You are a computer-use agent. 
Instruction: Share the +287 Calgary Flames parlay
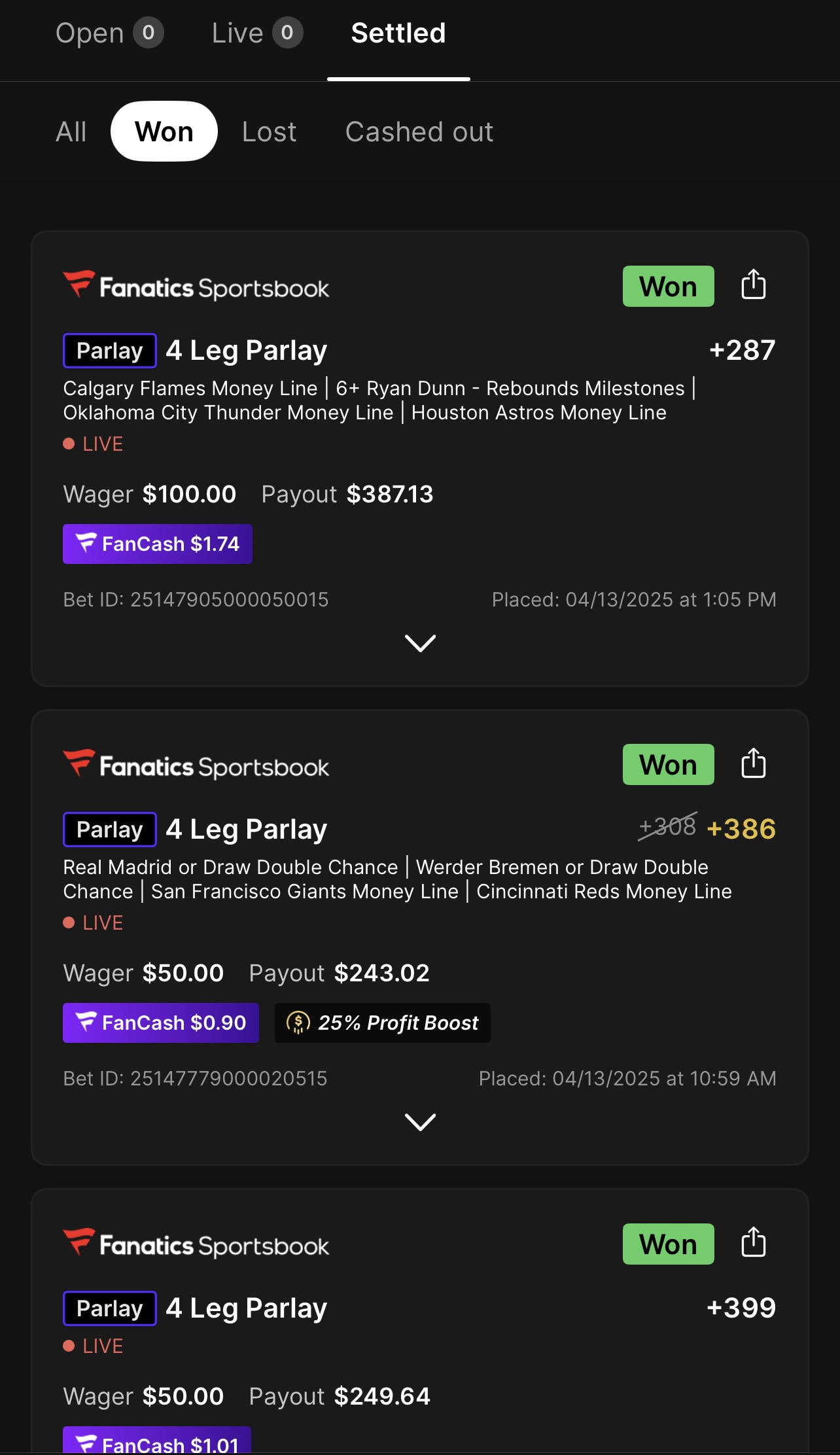click(753, 285)
